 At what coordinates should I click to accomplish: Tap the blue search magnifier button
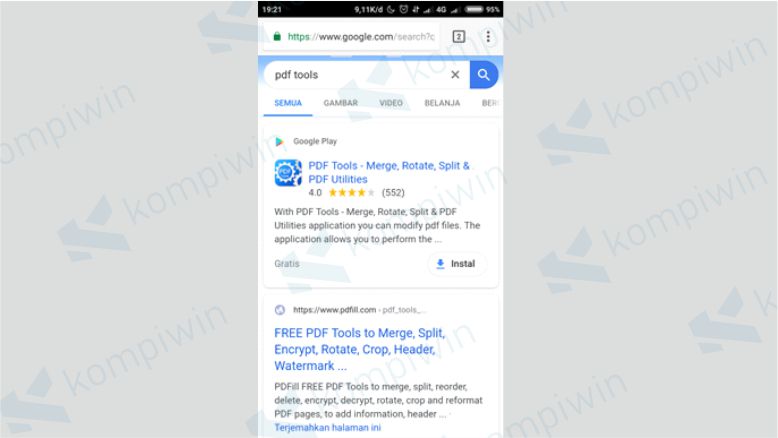coord(483,75)
